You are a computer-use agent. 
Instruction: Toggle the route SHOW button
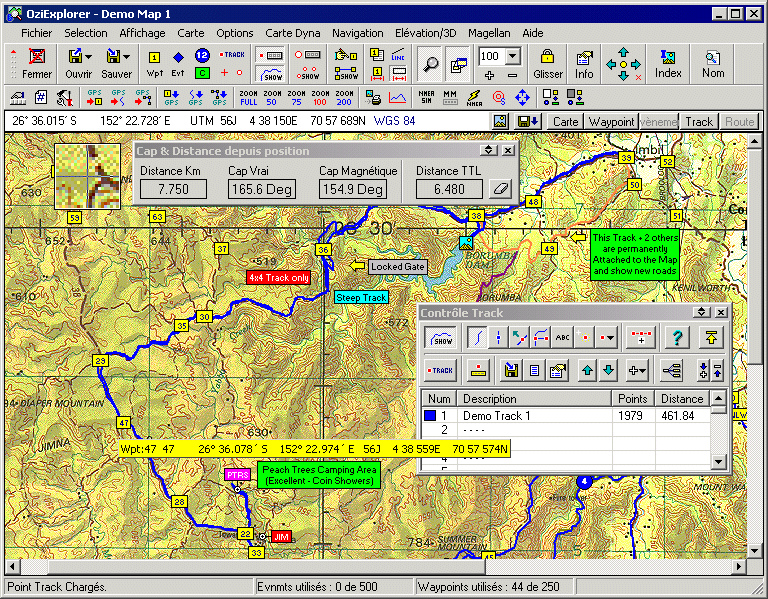(x=346, y=73)
